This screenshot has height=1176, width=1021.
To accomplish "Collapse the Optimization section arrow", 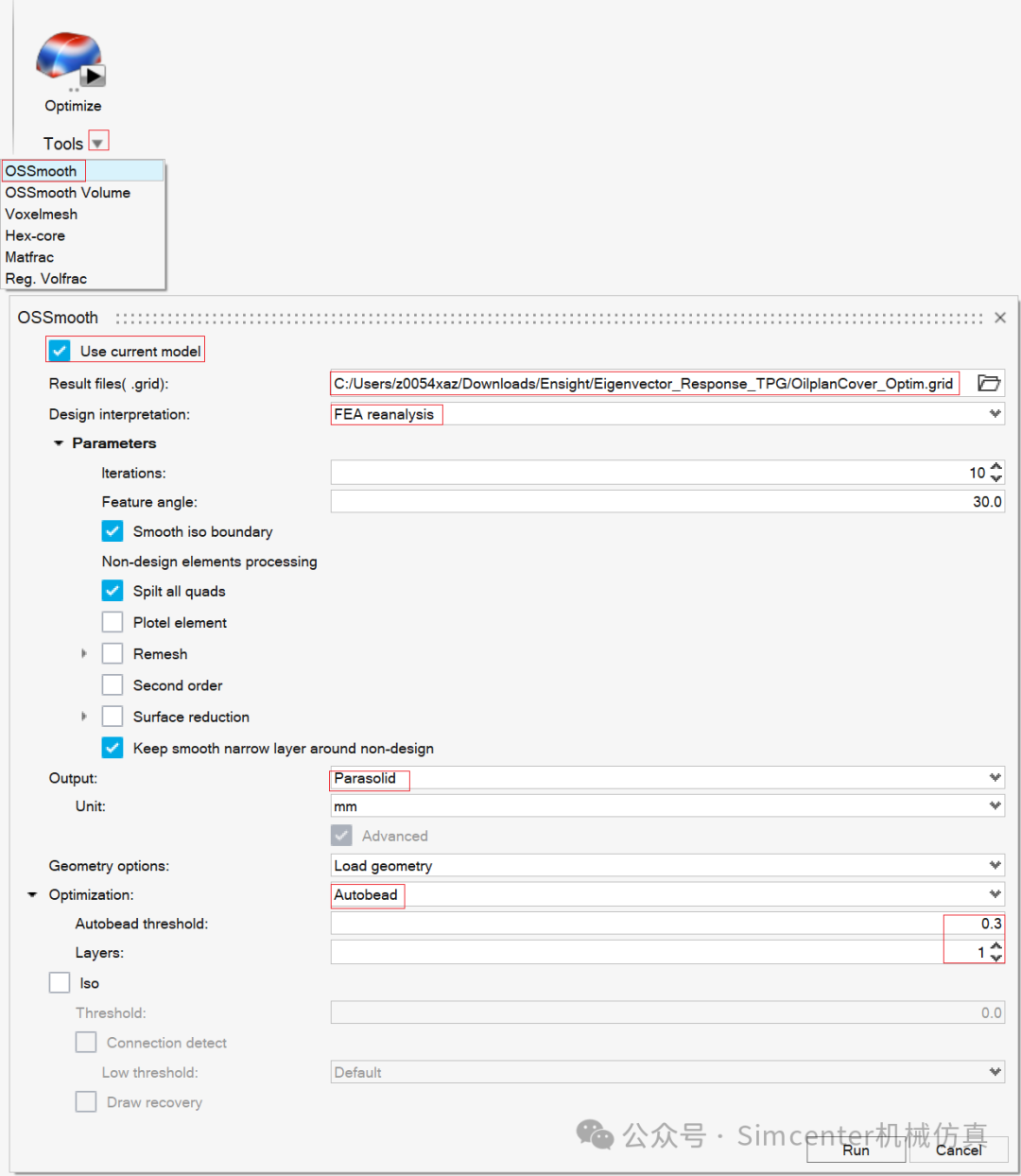I will 32,894.
